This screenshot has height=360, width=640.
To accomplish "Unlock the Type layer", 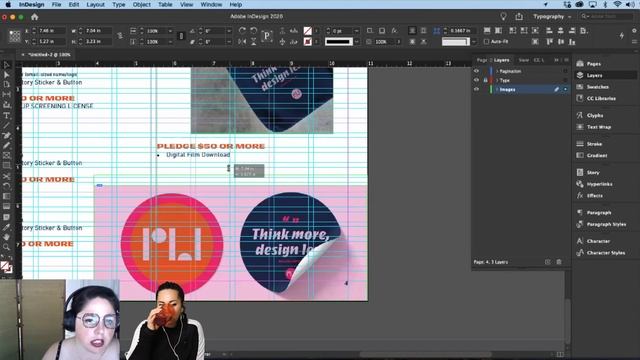I will 485,80.
